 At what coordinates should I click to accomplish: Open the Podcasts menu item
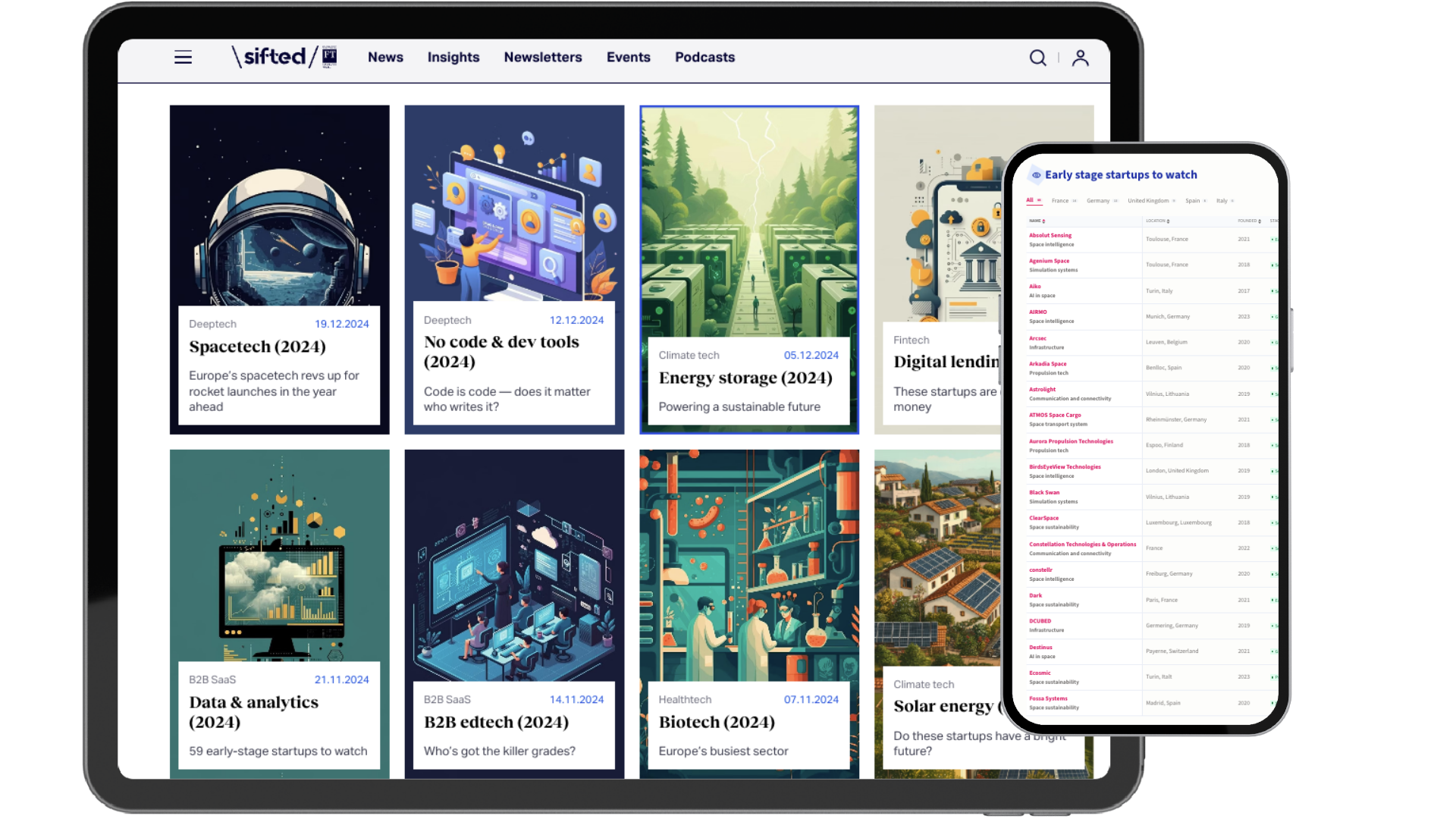tap(704, 57)
